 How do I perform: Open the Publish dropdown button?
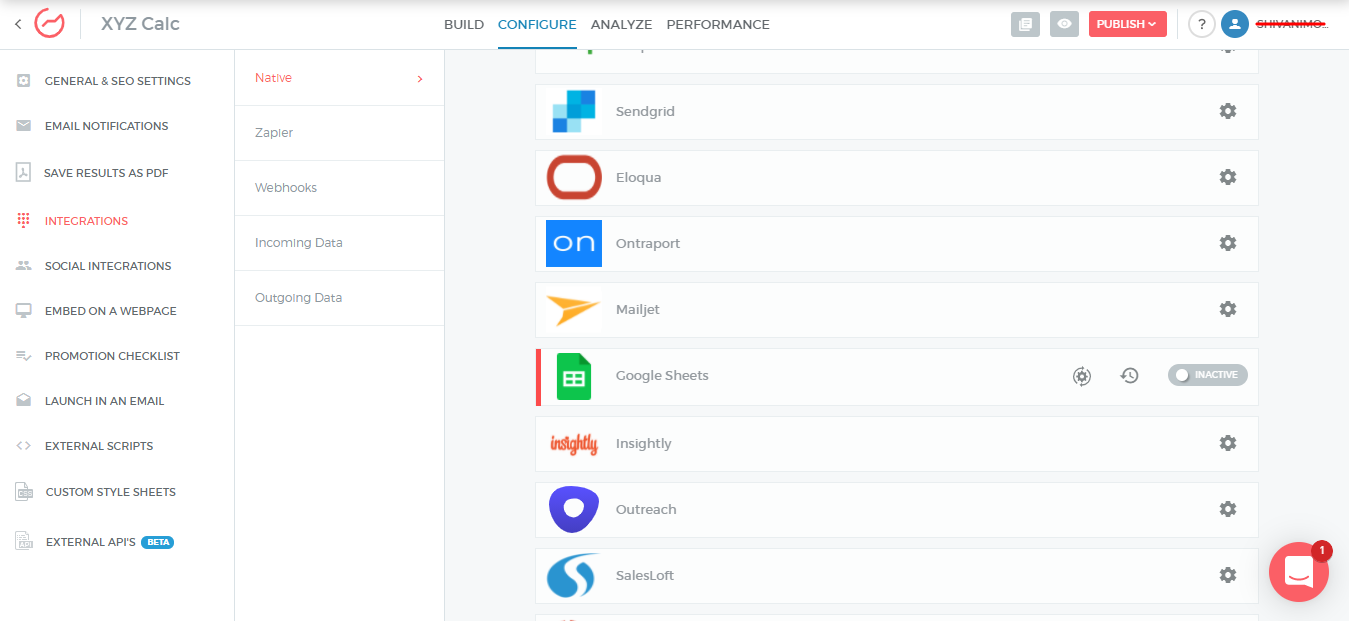pos(1127,24)
